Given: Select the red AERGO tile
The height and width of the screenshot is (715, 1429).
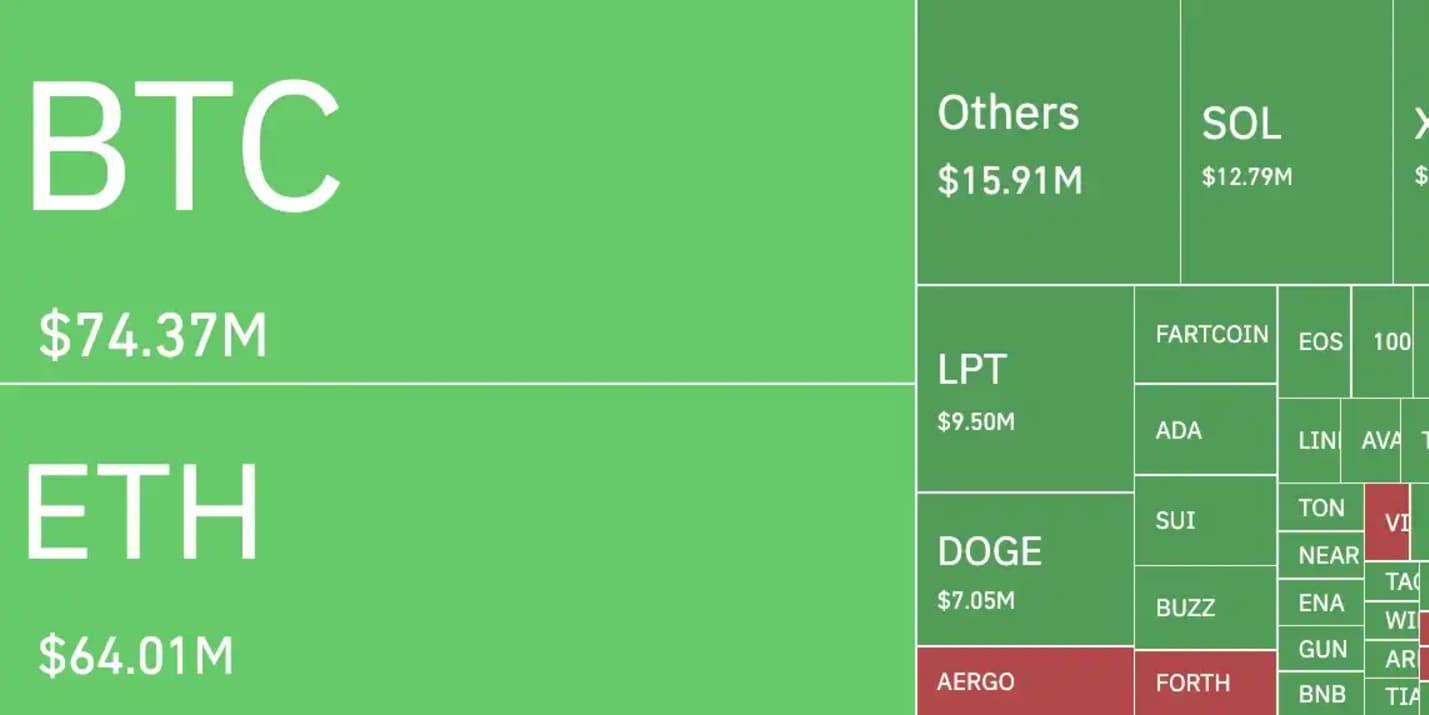Looking at the screenshot, I should [1025, 681].
